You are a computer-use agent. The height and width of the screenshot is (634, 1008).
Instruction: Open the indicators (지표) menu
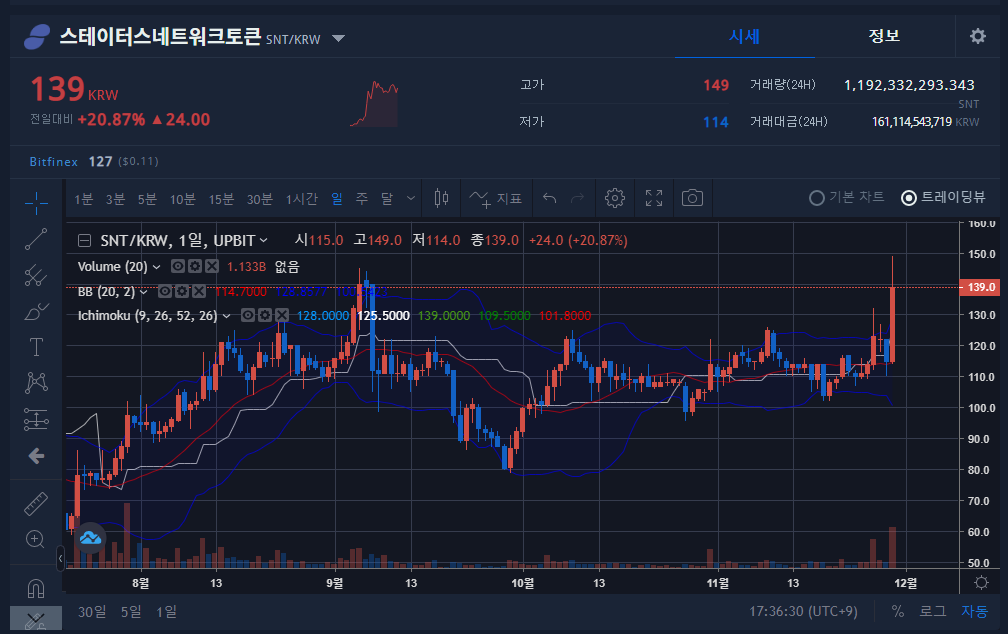495,199
